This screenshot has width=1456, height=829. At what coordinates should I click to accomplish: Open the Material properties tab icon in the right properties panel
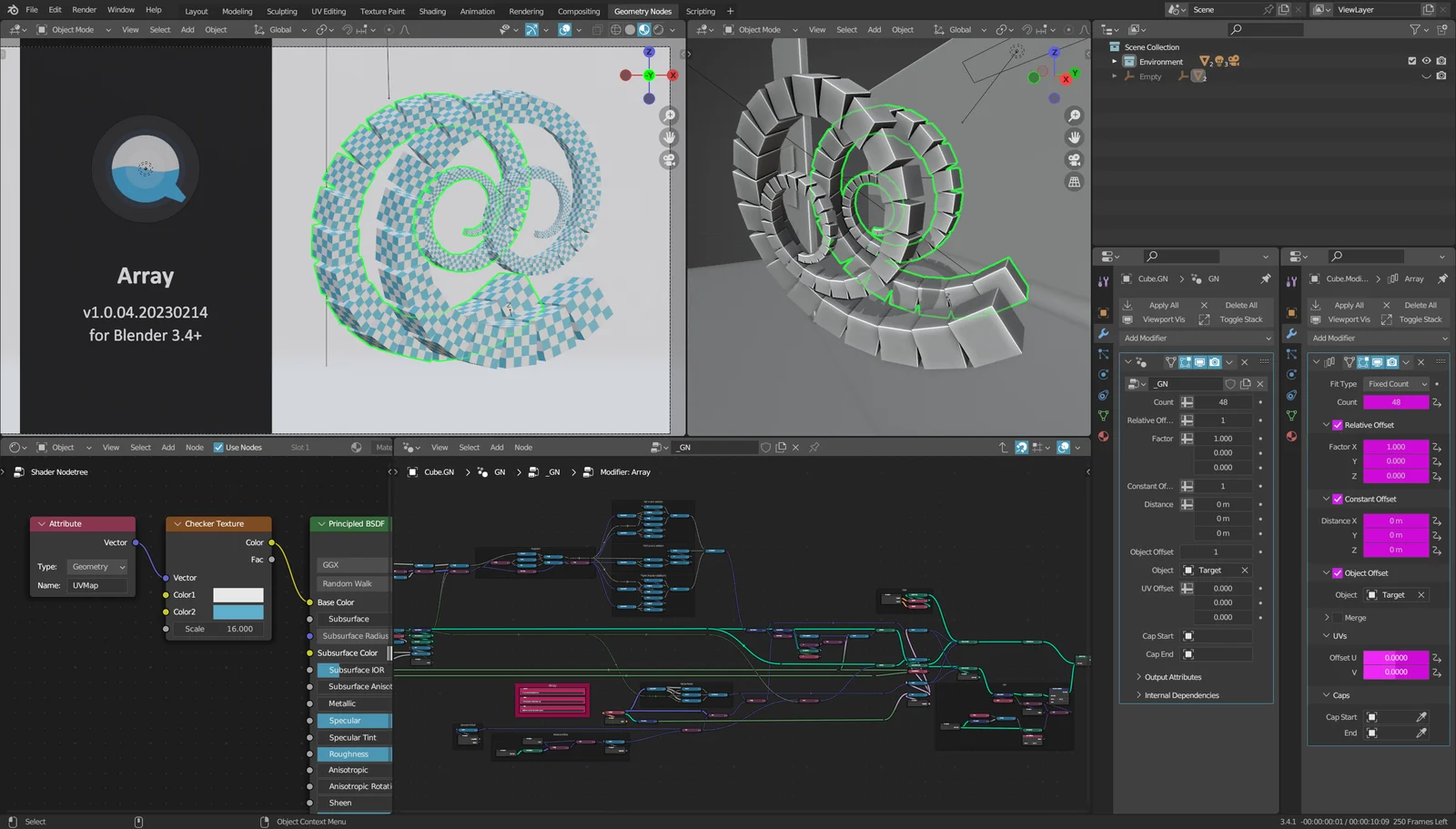point(1291,436)
